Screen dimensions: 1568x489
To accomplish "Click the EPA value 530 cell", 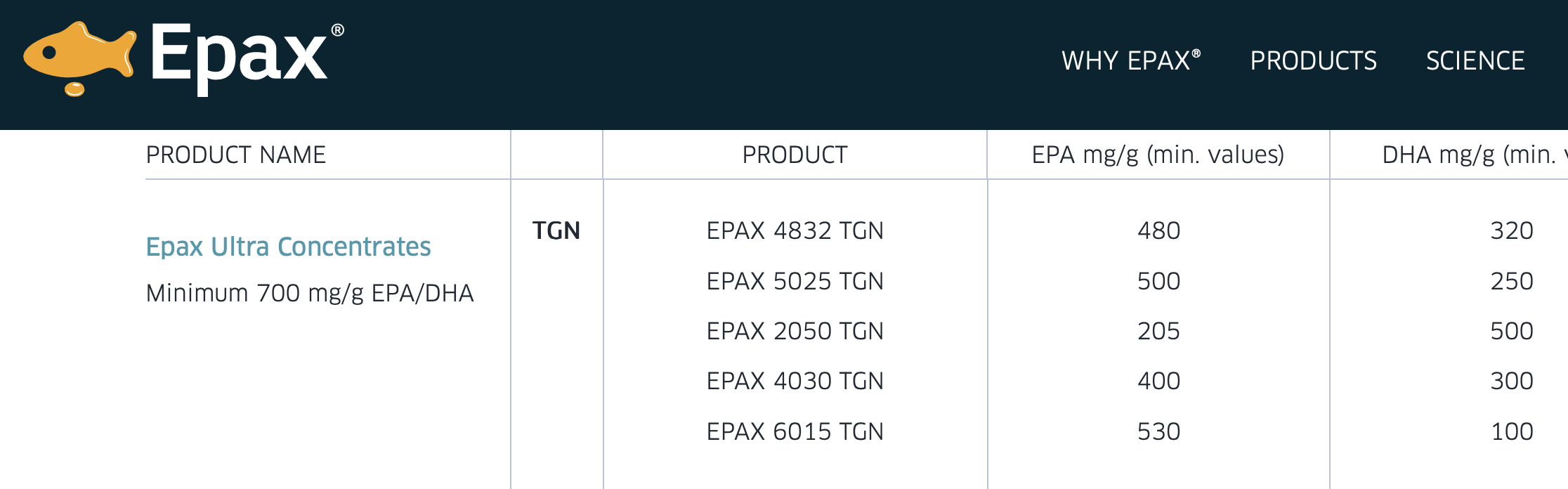I will tap(1158, 431).
